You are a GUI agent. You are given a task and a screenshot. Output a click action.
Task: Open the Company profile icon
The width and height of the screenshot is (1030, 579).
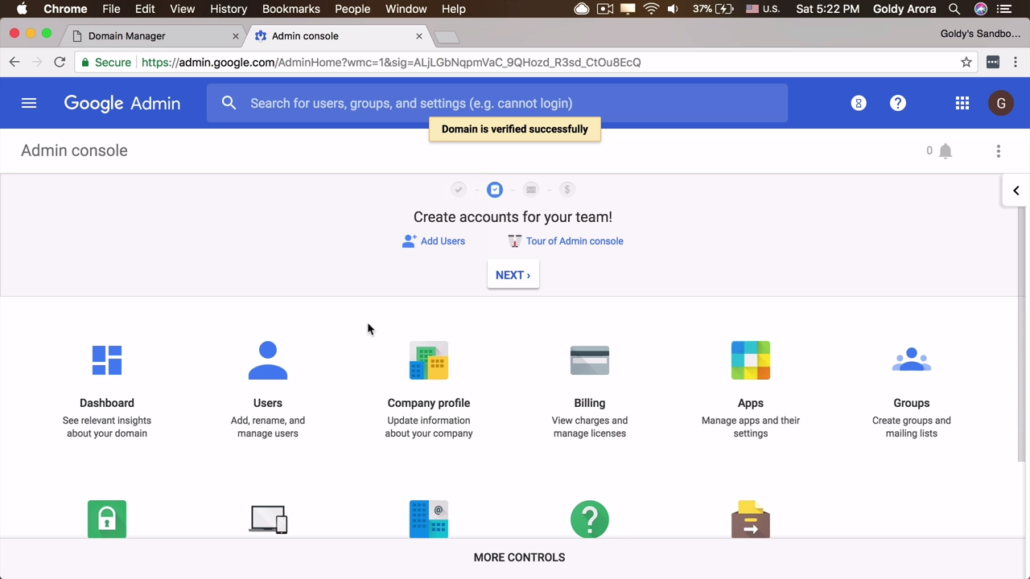(x=428, y=360)
